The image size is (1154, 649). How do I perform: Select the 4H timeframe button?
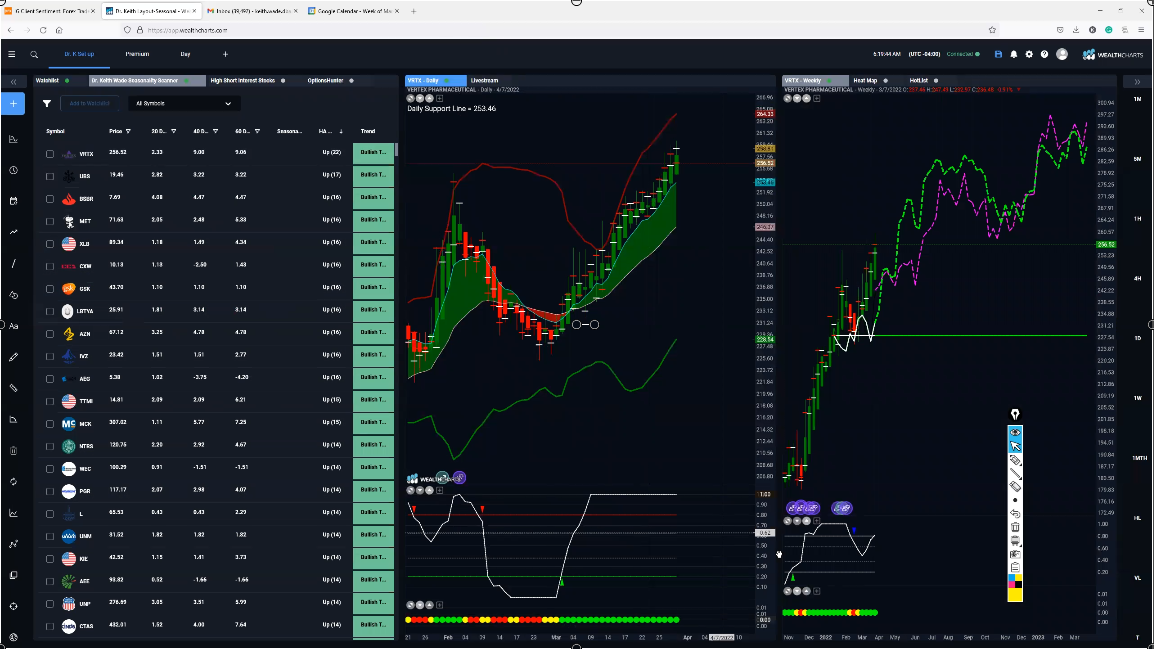(1138, 278)
